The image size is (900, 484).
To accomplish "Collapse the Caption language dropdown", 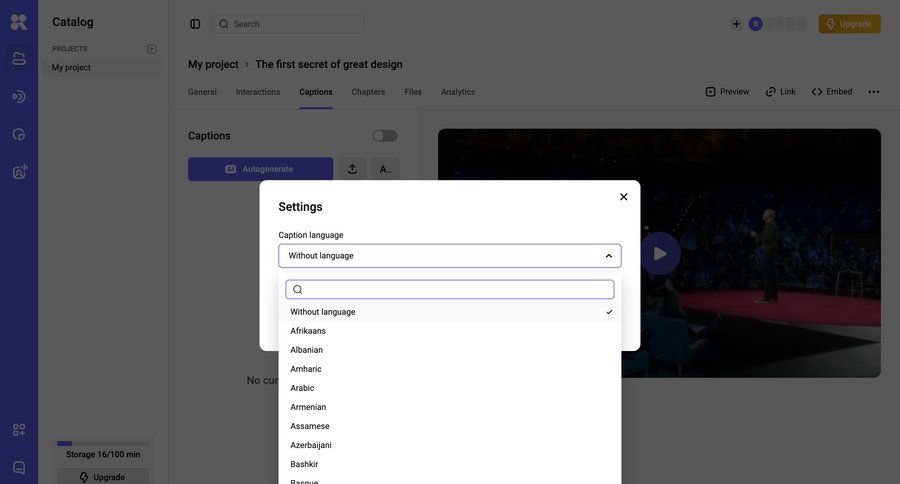I will [x=609, y=256].
